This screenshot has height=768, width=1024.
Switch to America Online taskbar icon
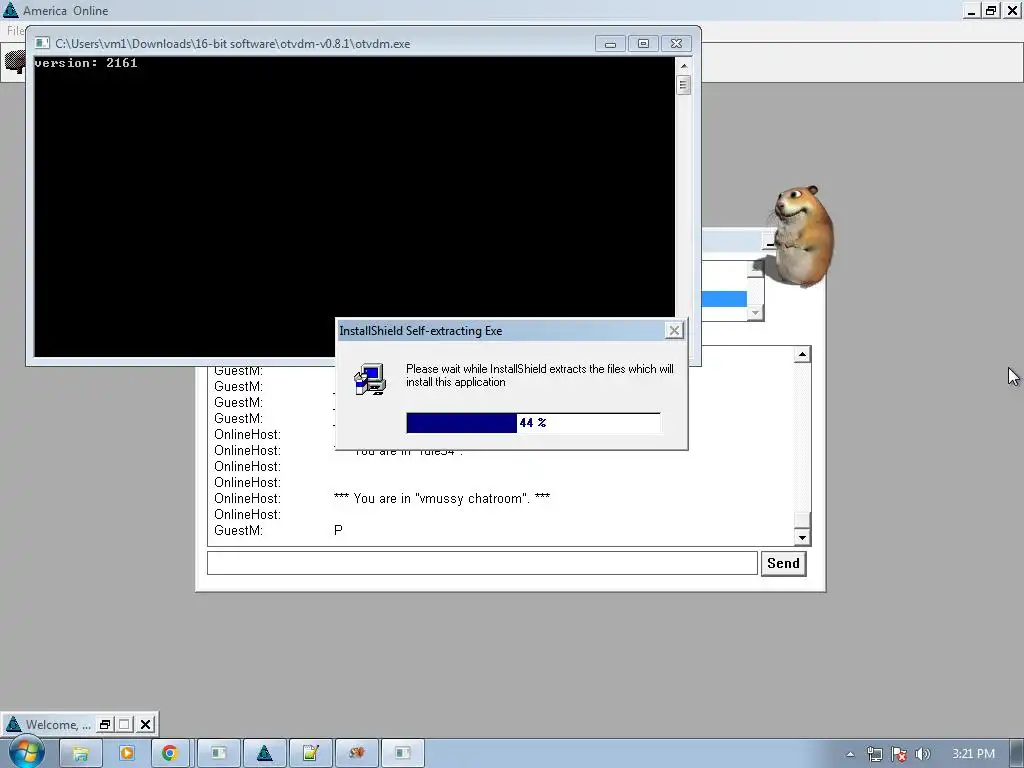264,754
